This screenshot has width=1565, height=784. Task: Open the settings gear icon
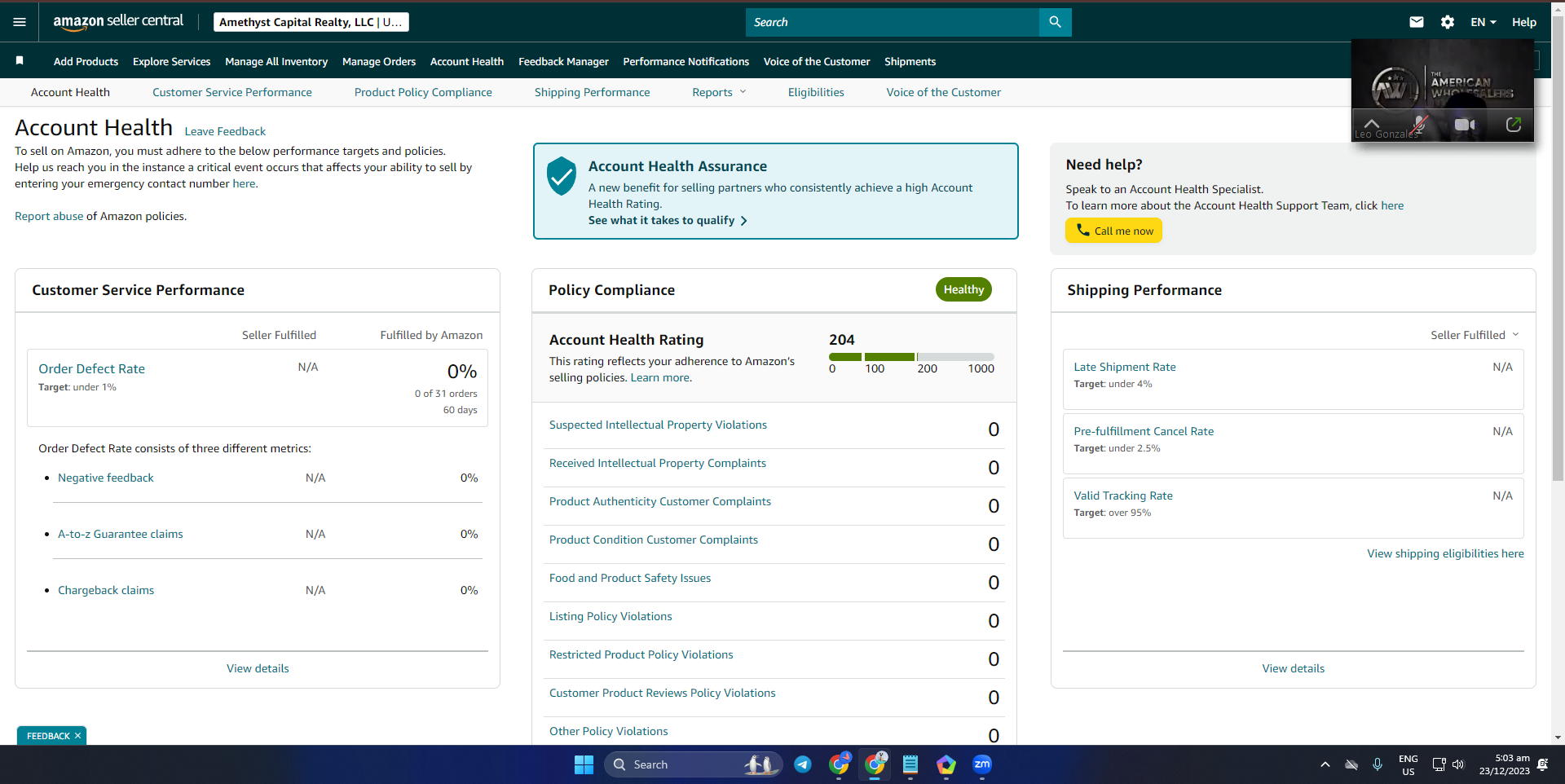pyautogui.click(x=1448, y=22)
